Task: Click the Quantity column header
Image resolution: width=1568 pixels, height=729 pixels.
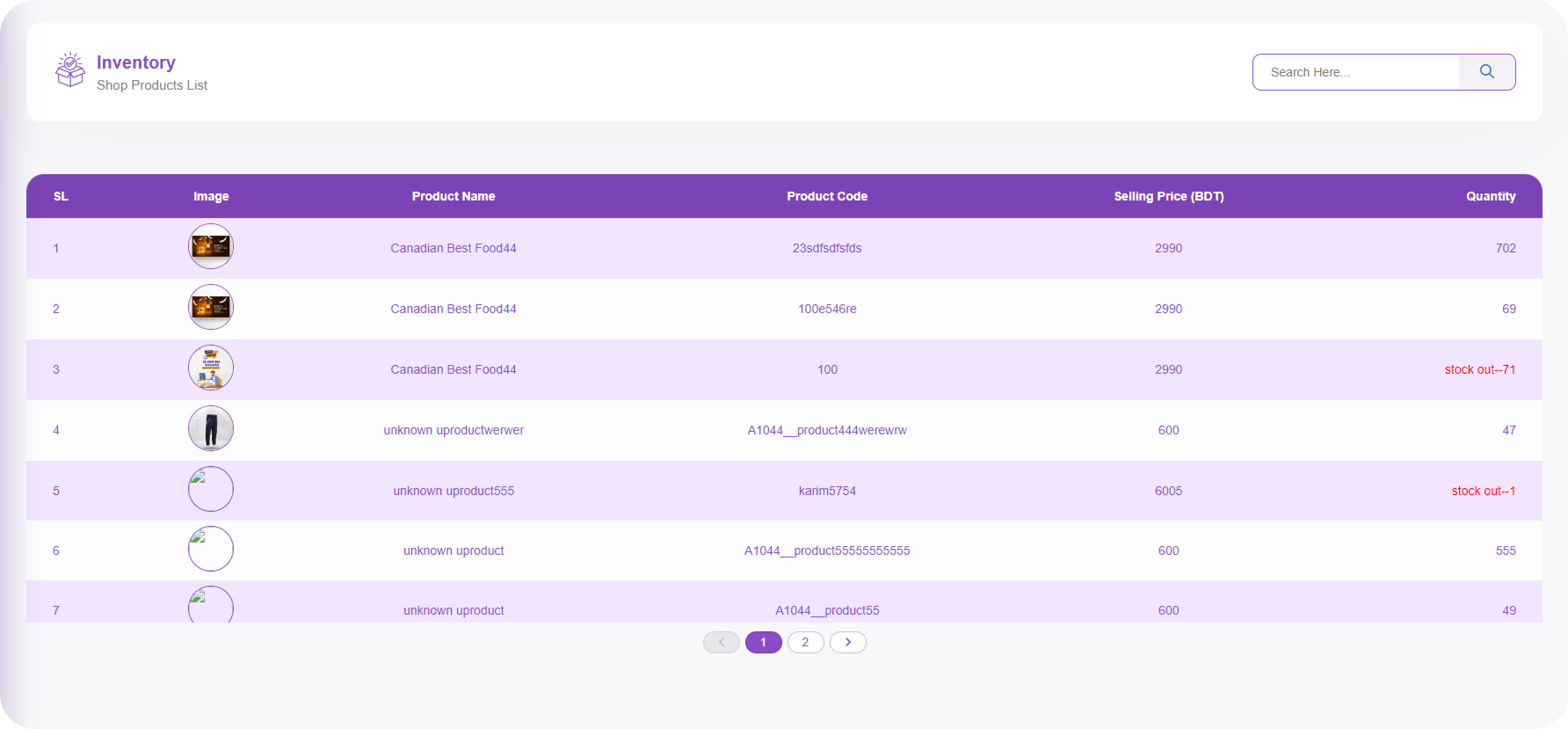Action: pos(1490,196)
